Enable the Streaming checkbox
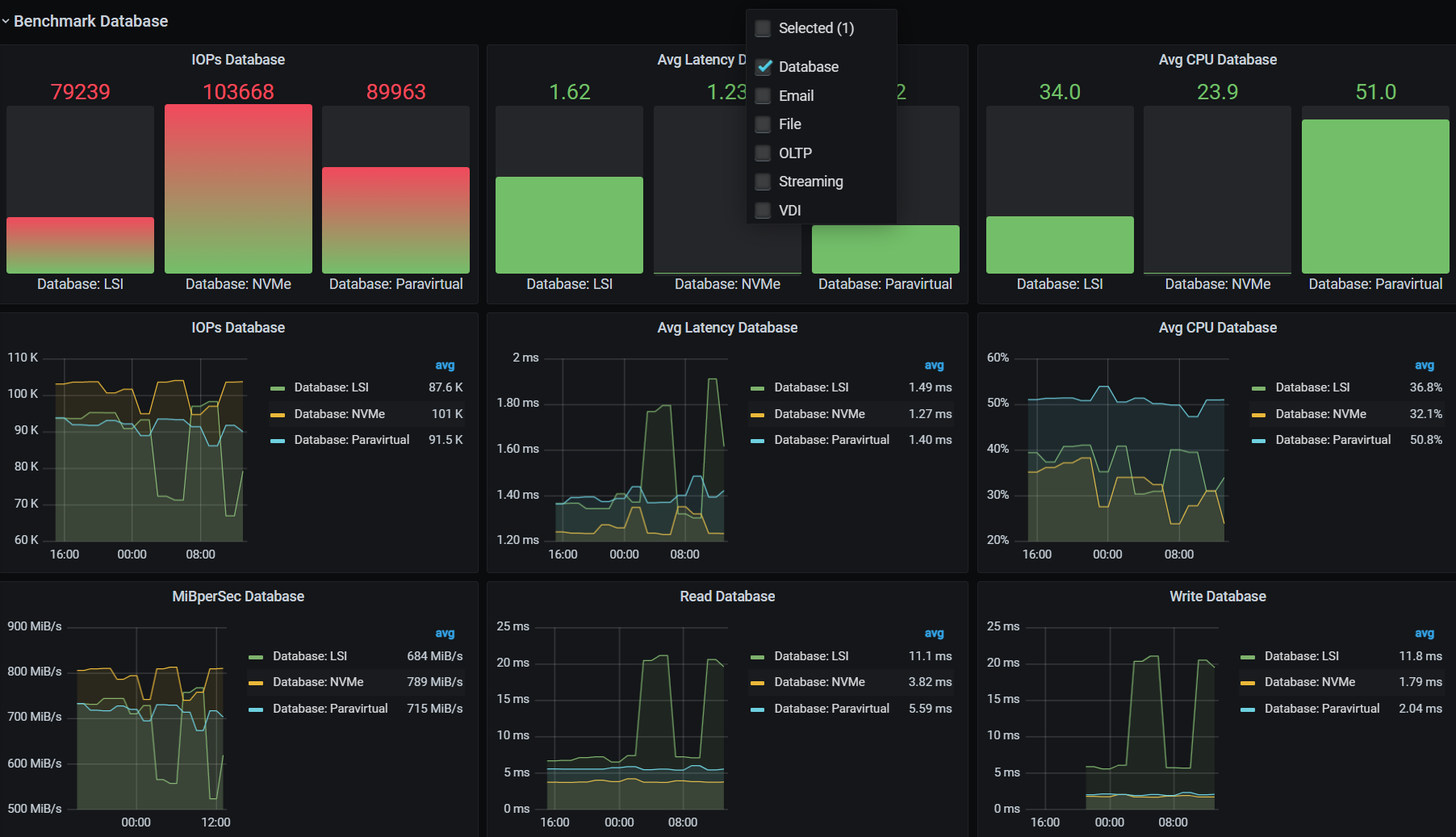The image size is (1456, 837). (x=763, y=181)
